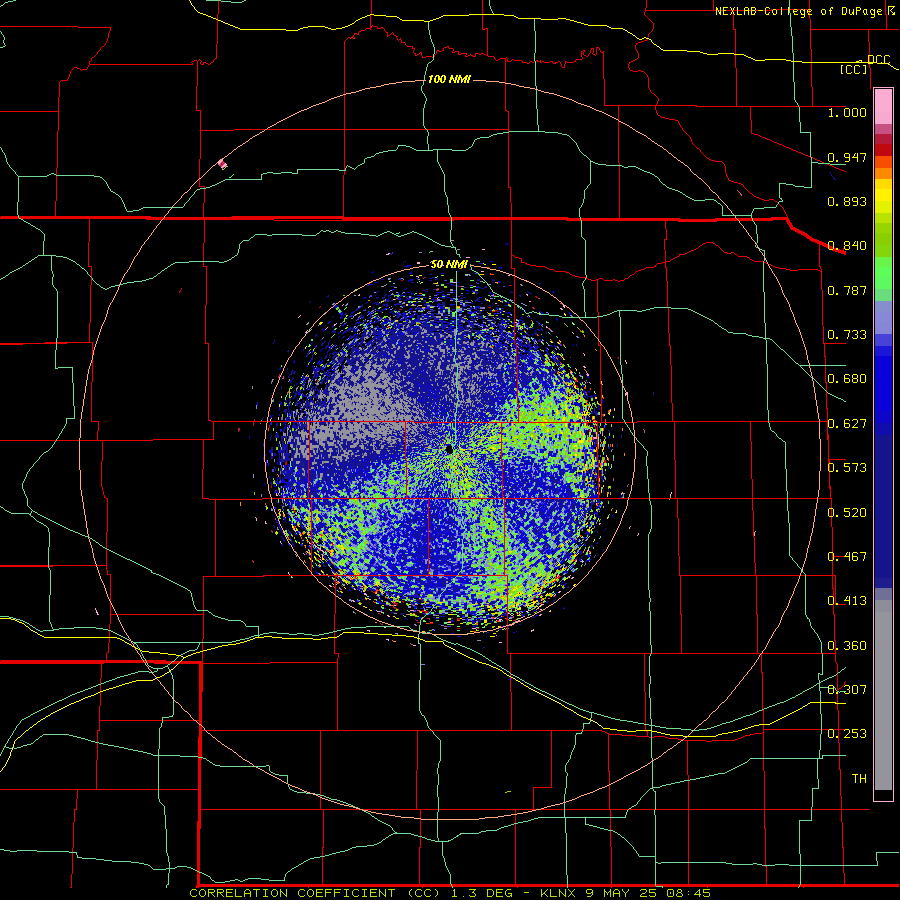Click the 0.253 scale value

click(847, 734)
